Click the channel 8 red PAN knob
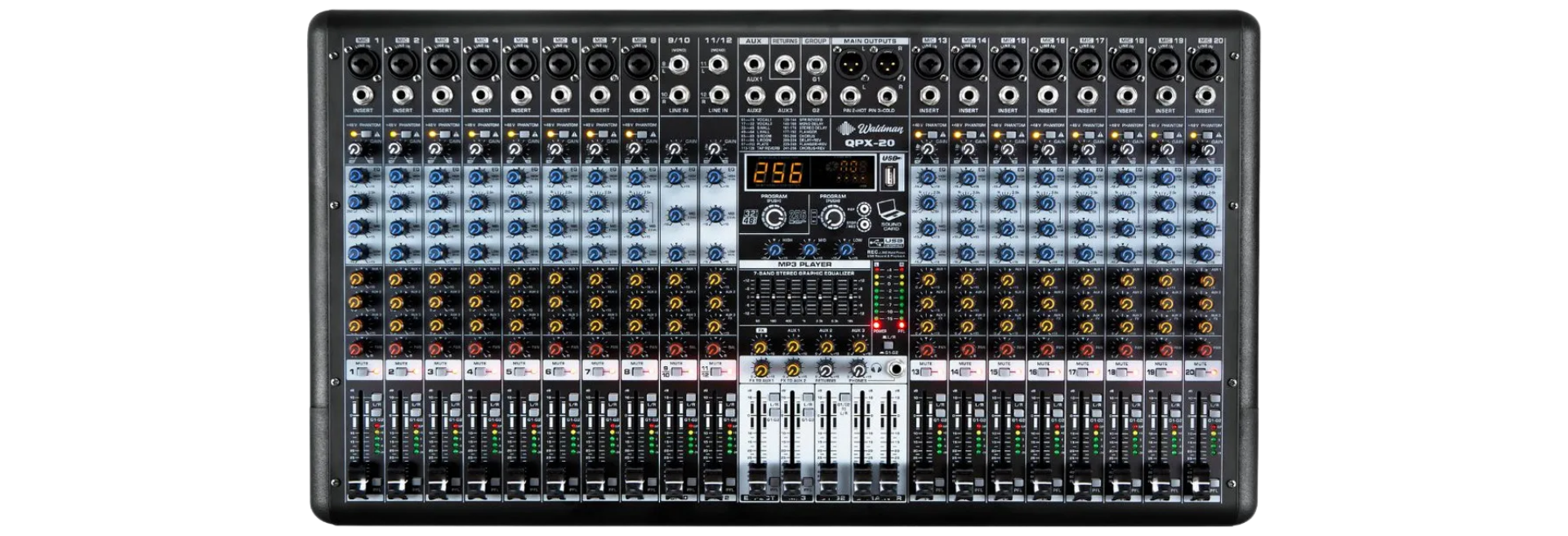 click(636, 349)
